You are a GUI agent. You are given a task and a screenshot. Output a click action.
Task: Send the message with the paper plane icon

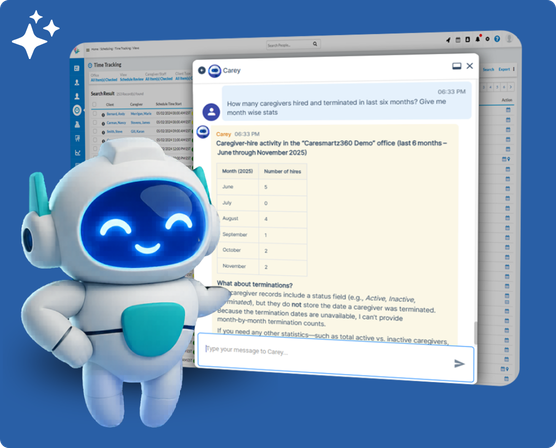pos(459,363)
